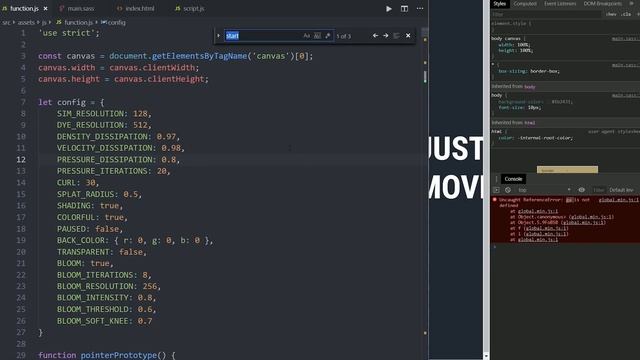Toggle Find in Selection icon
The width and height of the screenshot is (640, 360).
click(396, 36)
